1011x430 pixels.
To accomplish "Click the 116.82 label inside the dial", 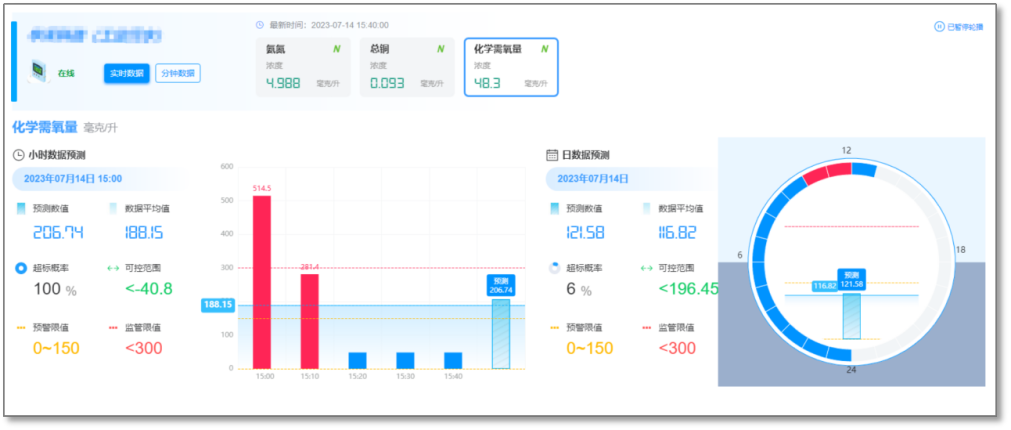I will point(823,286).
